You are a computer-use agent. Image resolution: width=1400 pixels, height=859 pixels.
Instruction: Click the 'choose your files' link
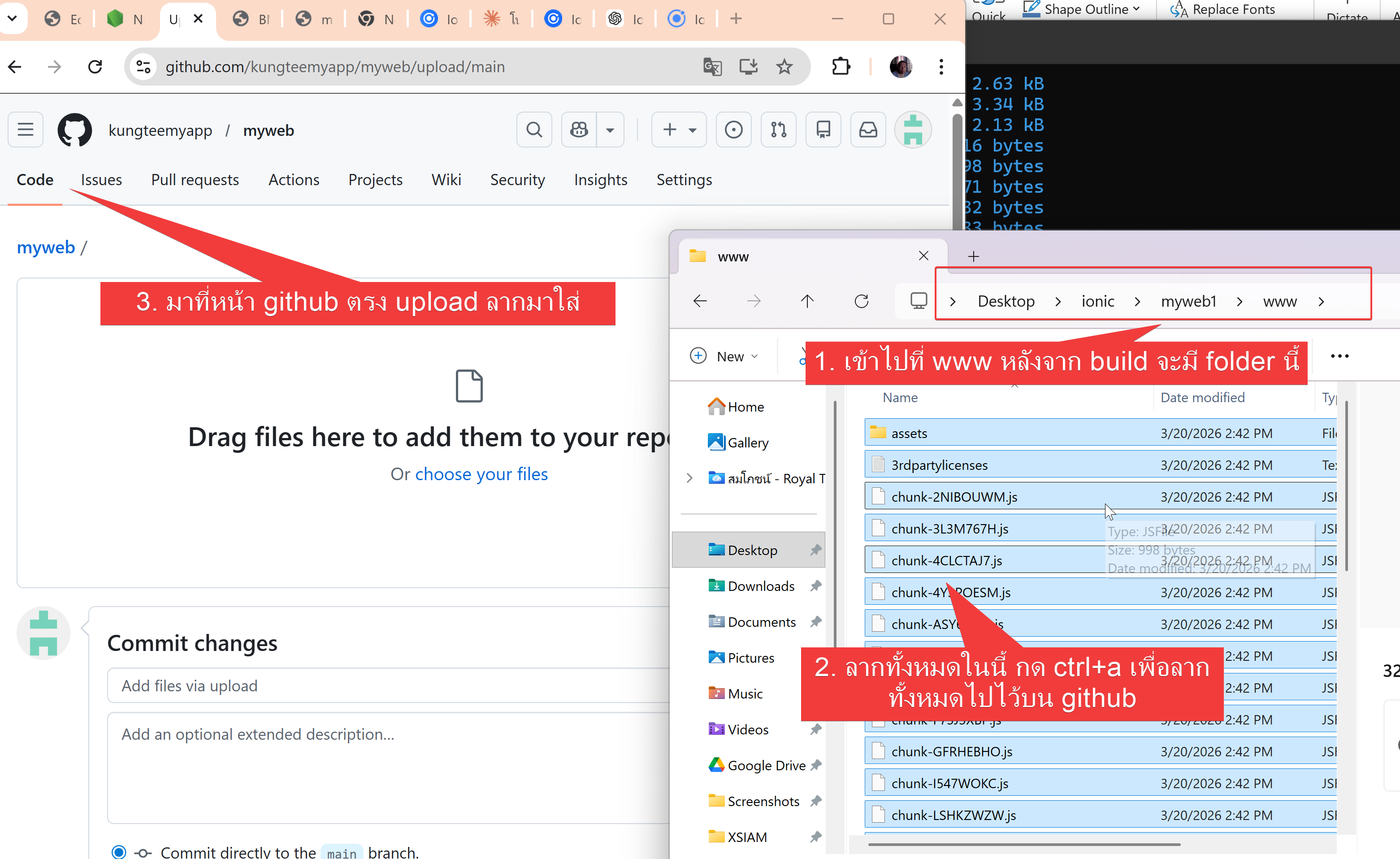481,474
